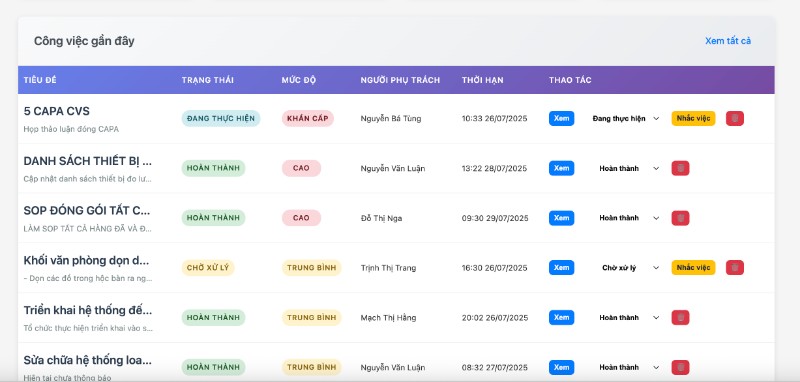The height and width of the screenshot is (382, 800).
Task: View the SOP ĐÓNG GÓI task
Action: (x=561, y=218)
